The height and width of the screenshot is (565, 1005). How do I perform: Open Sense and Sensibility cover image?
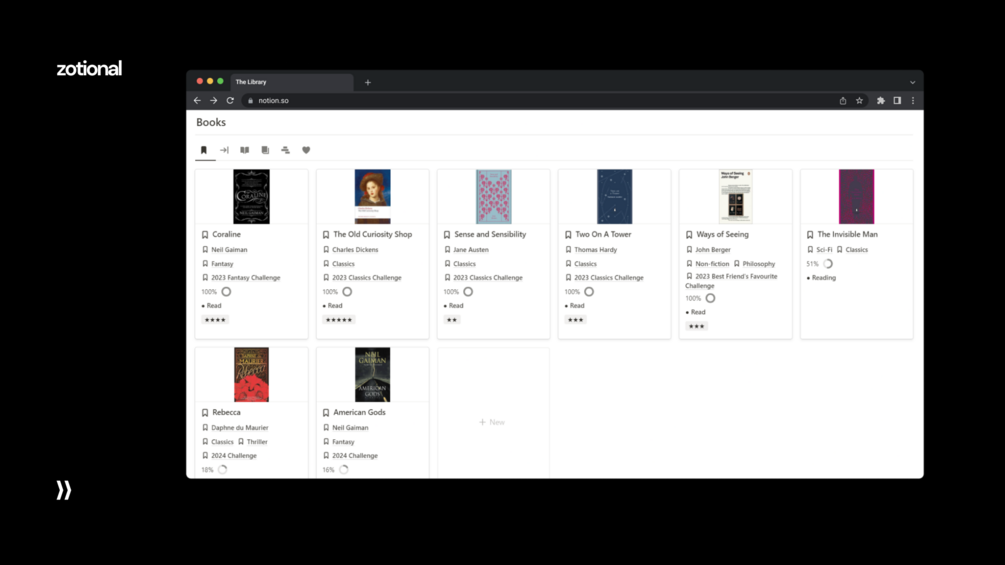tap(494, 197)
